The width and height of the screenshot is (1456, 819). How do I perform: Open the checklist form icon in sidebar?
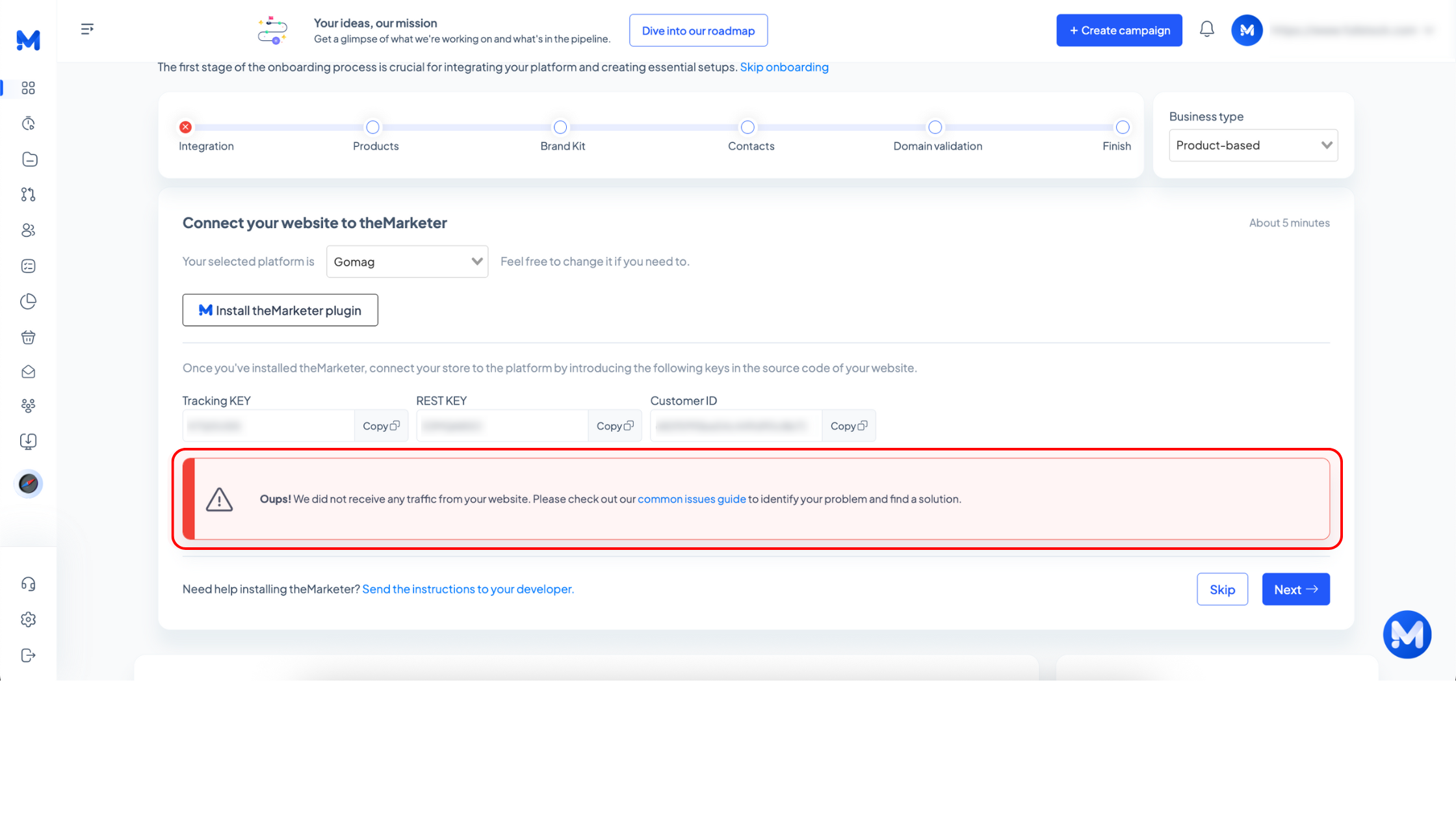click(x=28, y=266)
